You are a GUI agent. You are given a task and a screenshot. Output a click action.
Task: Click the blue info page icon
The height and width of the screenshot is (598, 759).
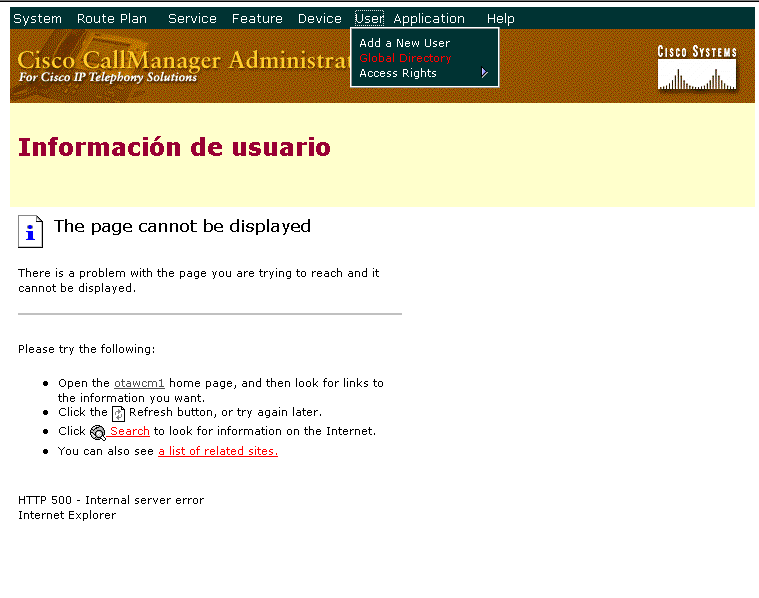pos(30,231)
